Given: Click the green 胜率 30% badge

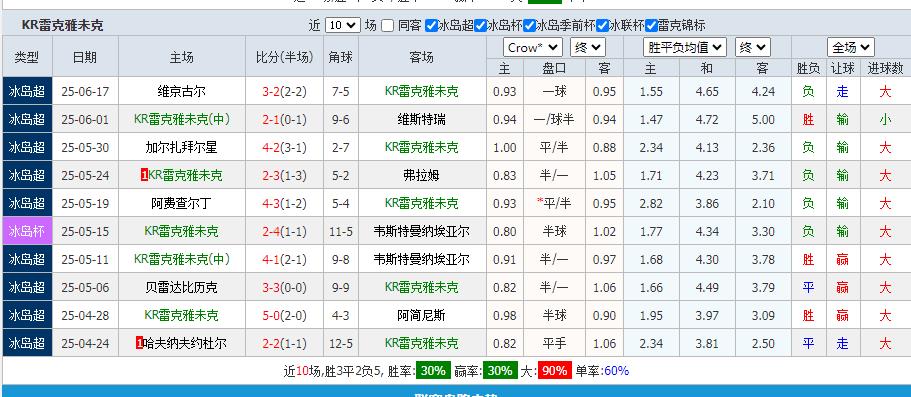Looking at the screenshot, I should pos(433,370).
